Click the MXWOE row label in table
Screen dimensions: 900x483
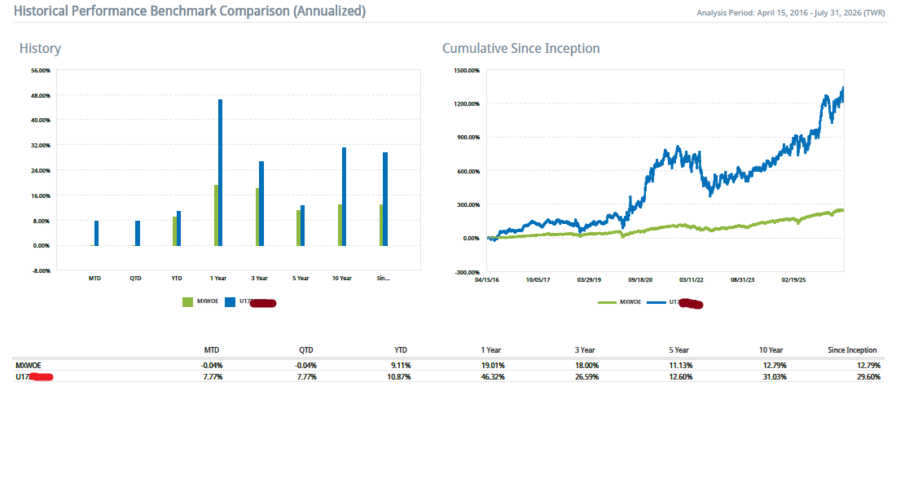coord(28,365)
